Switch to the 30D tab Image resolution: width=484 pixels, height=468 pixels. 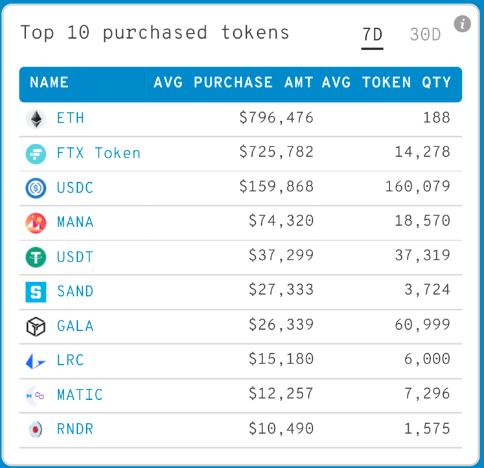pyautogui.click(x=425, y=35)
